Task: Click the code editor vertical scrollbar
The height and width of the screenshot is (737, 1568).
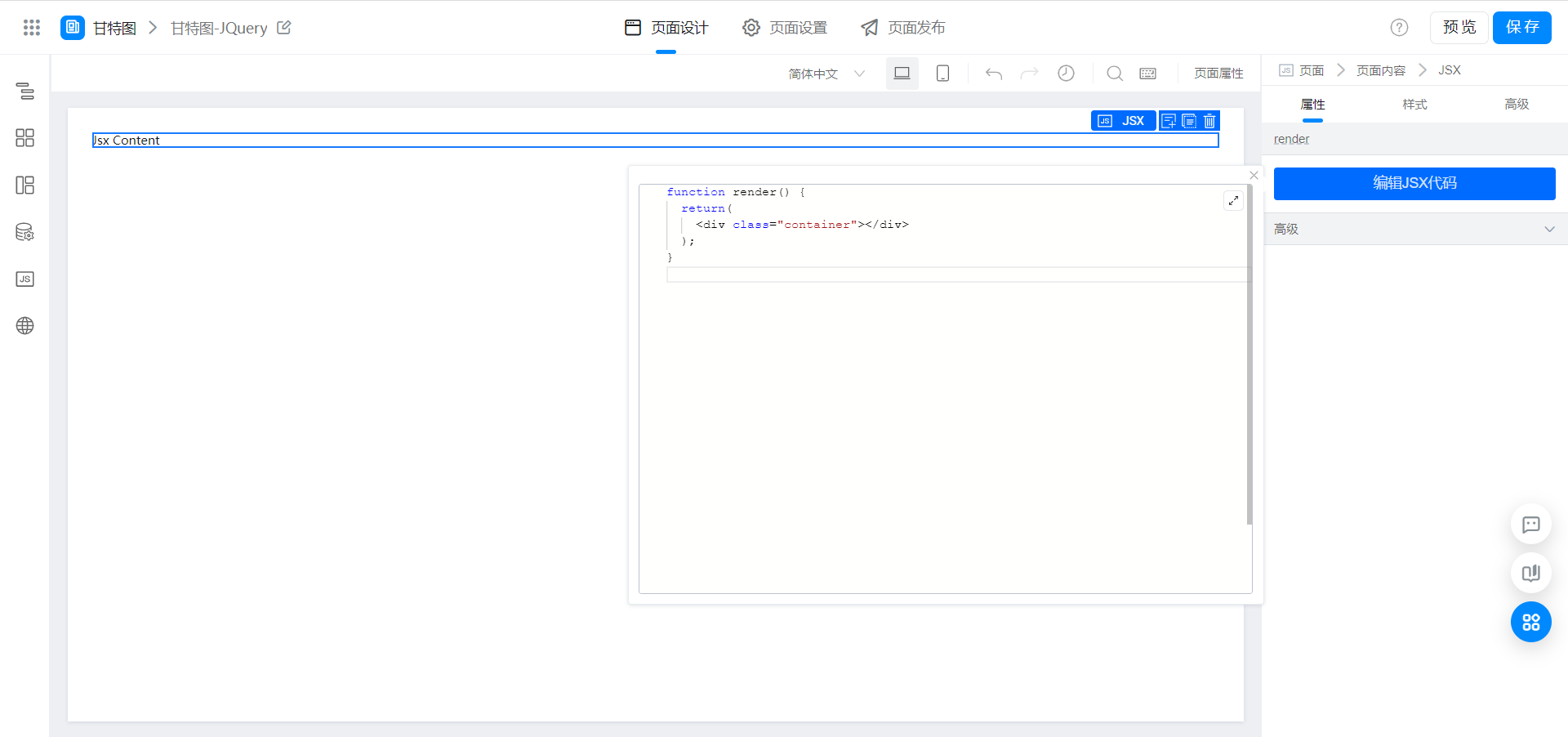Action: [1249, 355]
